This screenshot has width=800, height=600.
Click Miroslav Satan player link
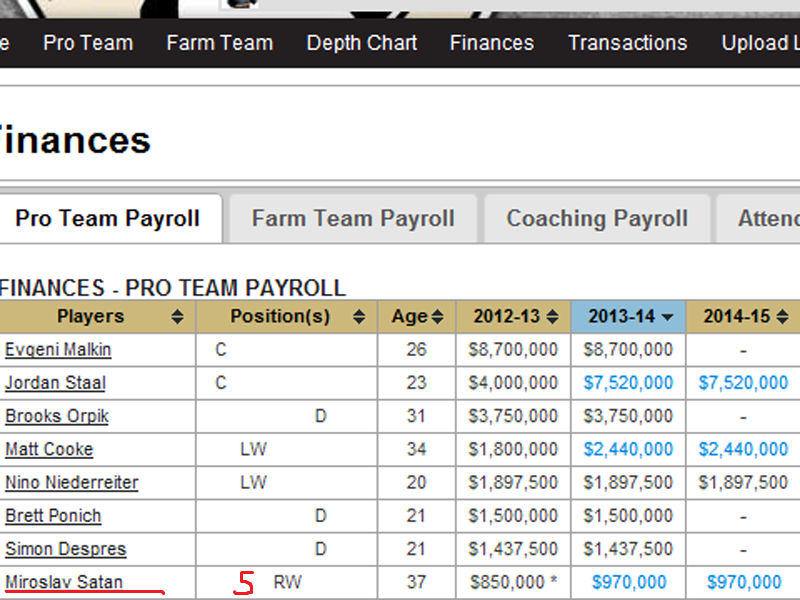64,582
